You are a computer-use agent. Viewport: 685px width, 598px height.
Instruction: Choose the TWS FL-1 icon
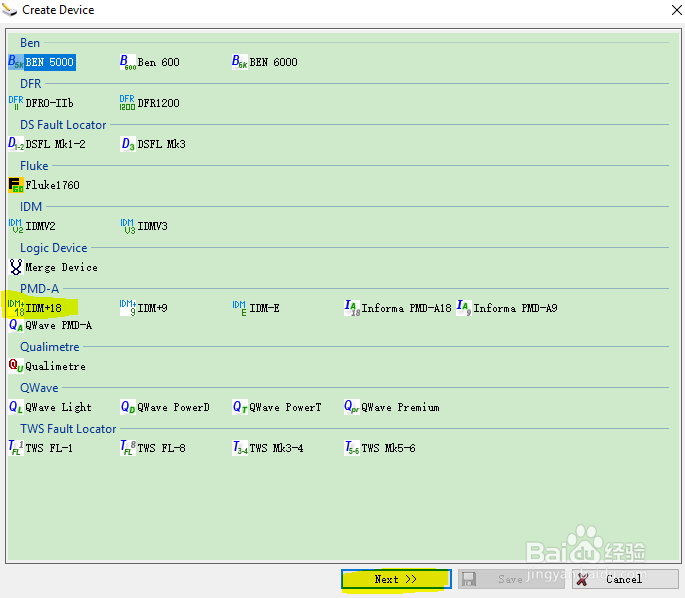click(16, 448)
